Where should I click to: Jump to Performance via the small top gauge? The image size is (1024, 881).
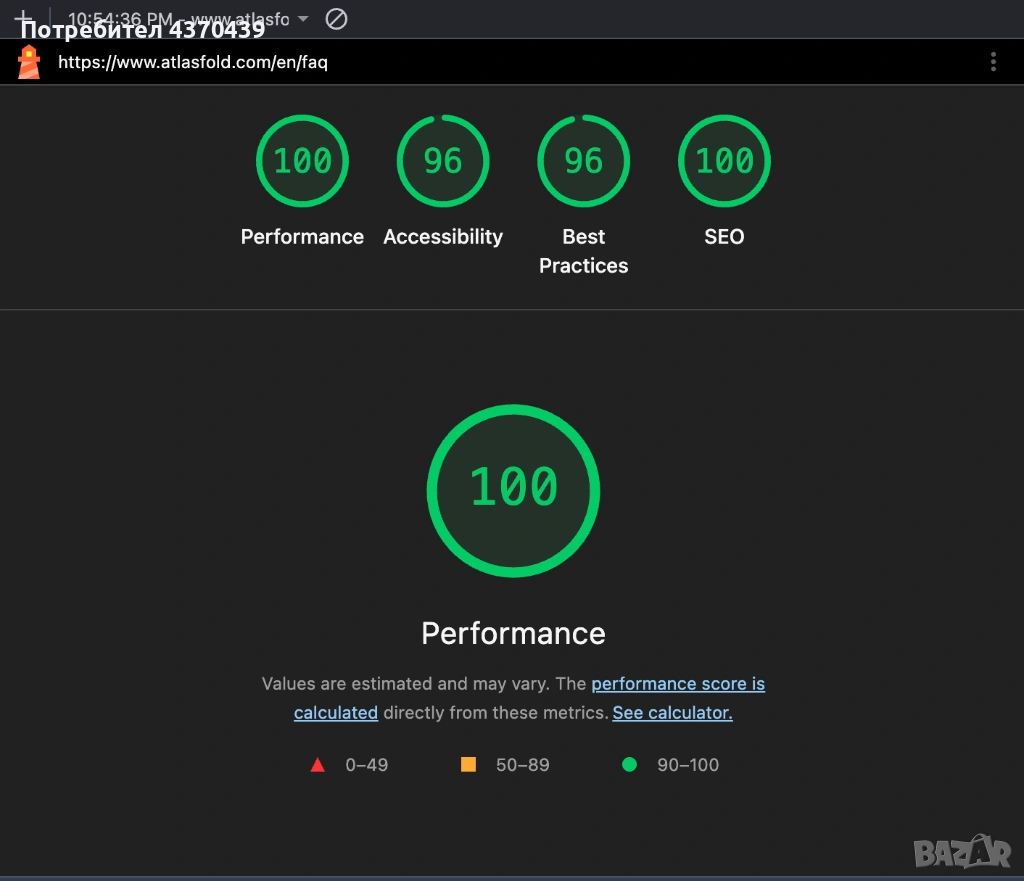click(302, 161)
